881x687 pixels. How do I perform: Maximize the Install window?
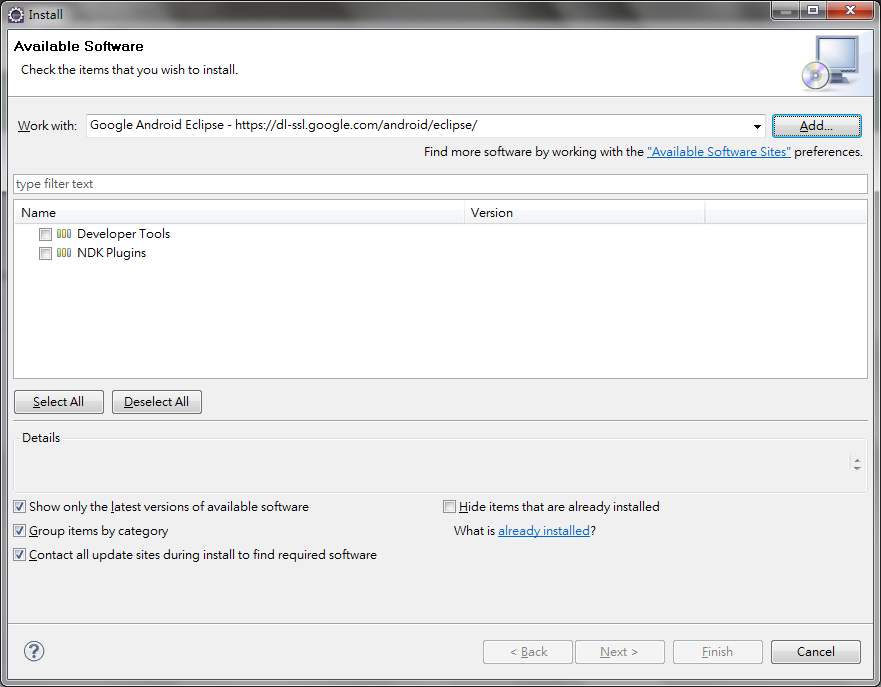tap(813, 11)
